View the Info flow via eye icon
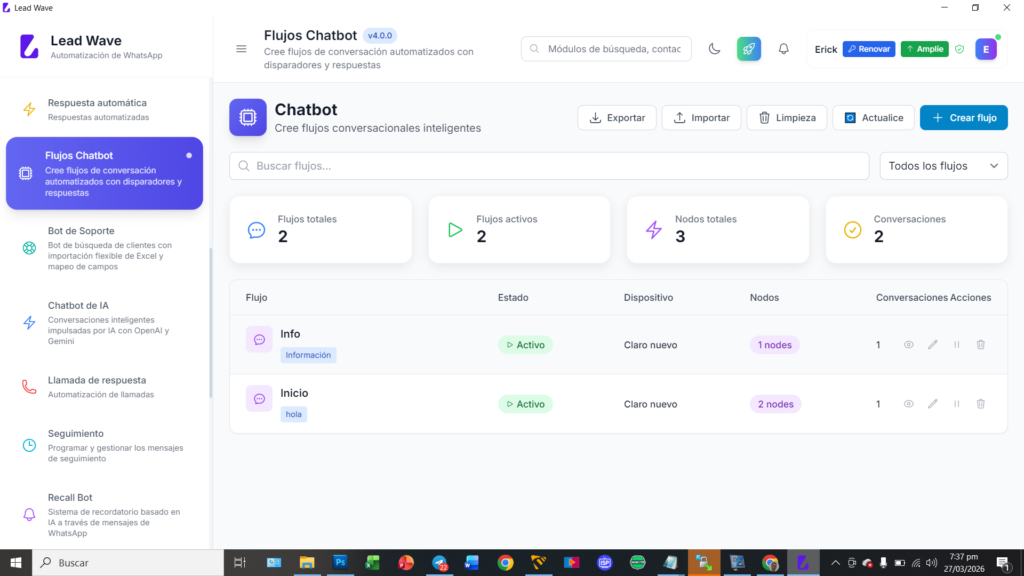The image size is (1024, 576). click(x=909, y=345)
